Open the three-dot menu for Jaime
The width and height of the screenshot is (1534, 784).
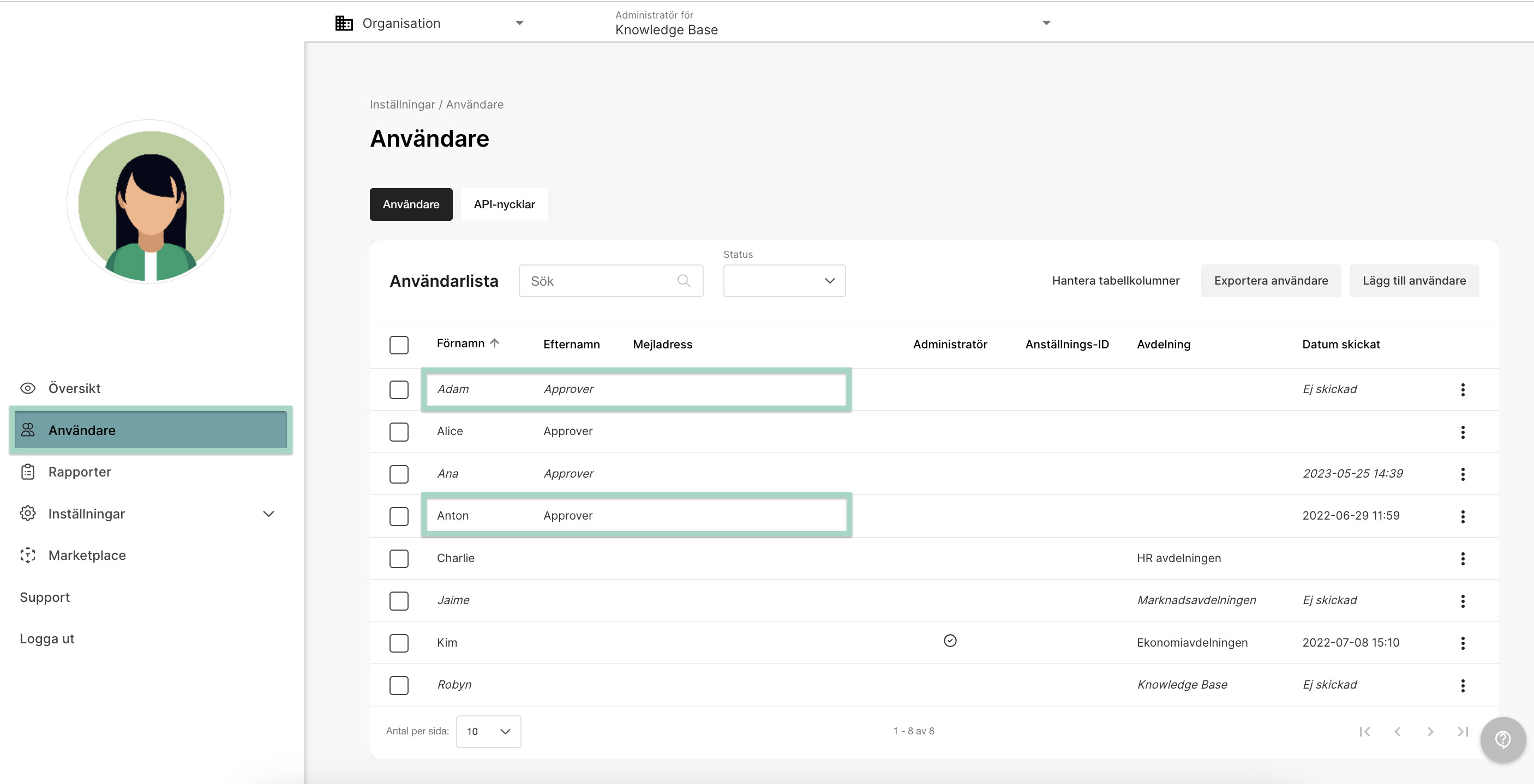[1463, 601]
